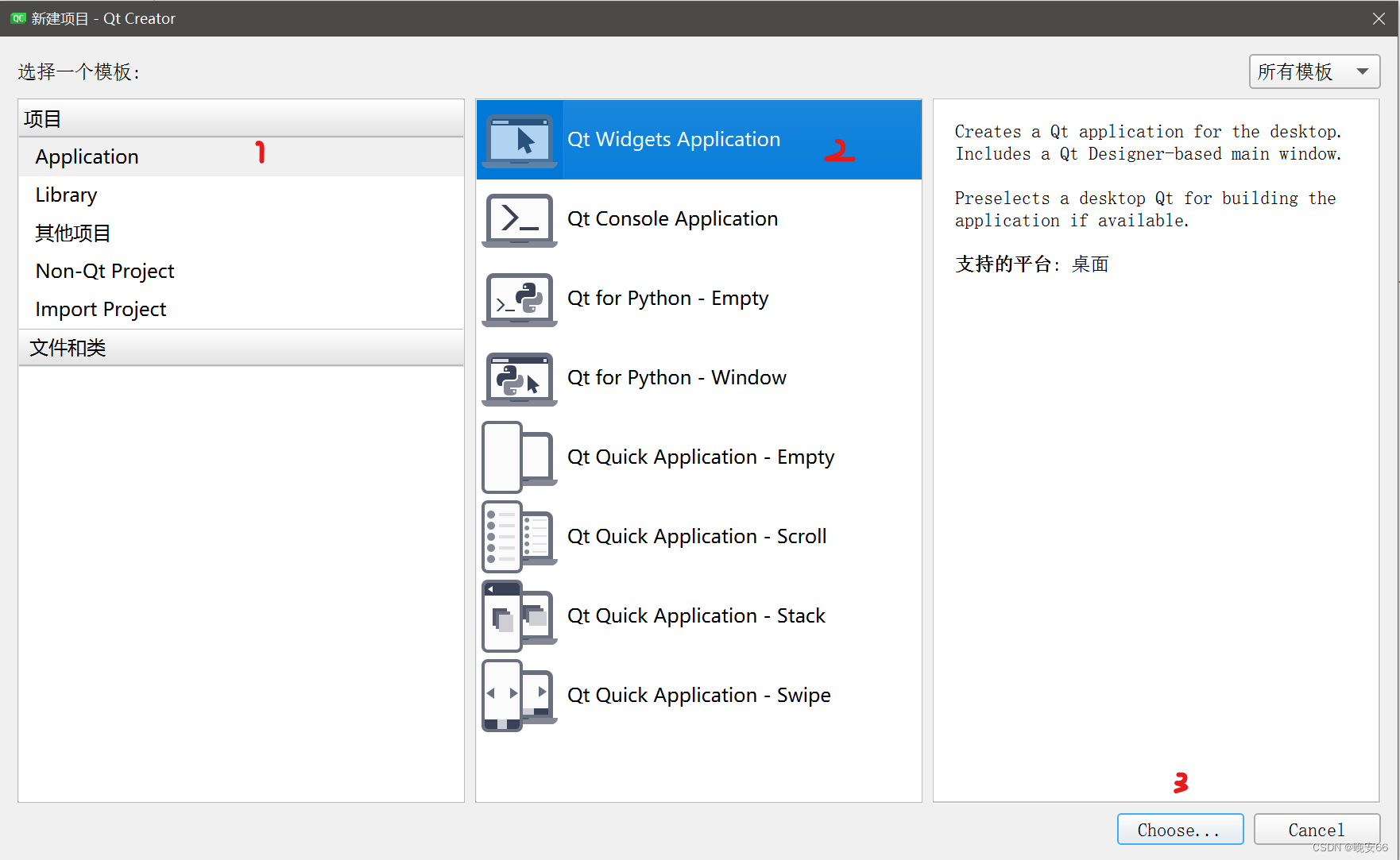This screenshot has width=1400, height=860.
Task: Click the 文件和类 section header
Action: point(242,348)
